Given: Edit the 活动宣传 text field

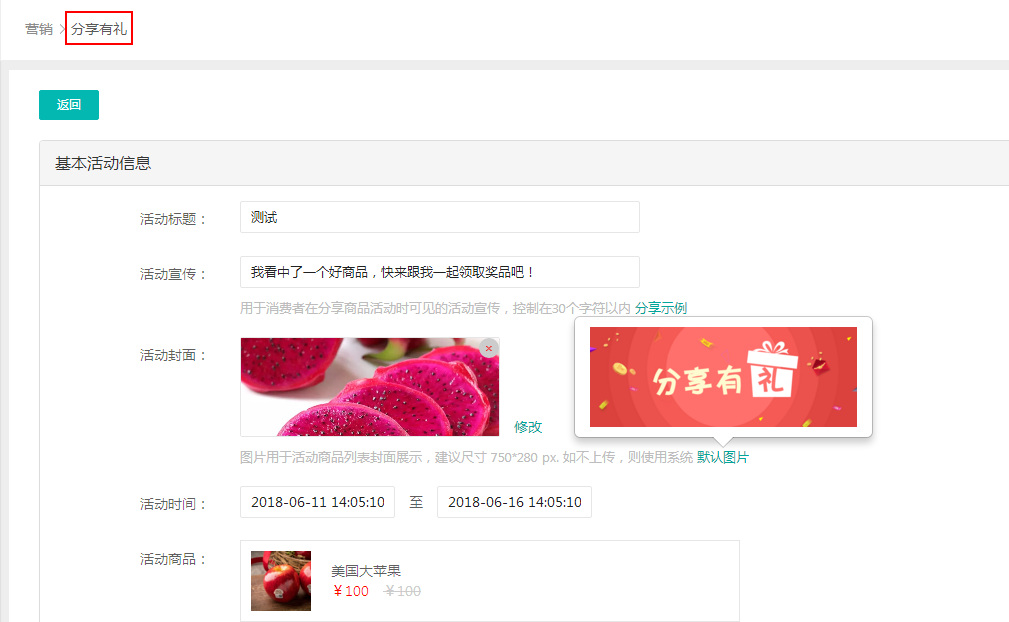Looking at the screenshot, I should (x=439, y=272).
